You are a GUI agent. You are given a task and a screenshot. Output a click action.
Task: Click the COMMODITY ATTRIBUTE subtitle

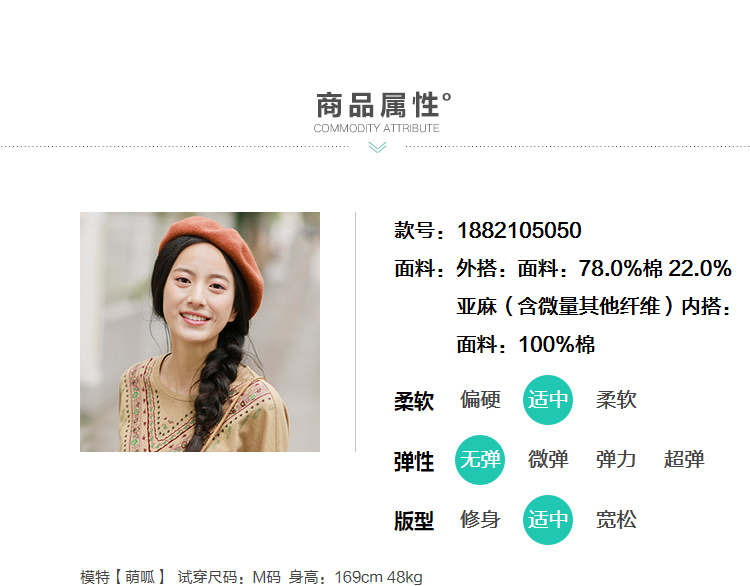376,128
